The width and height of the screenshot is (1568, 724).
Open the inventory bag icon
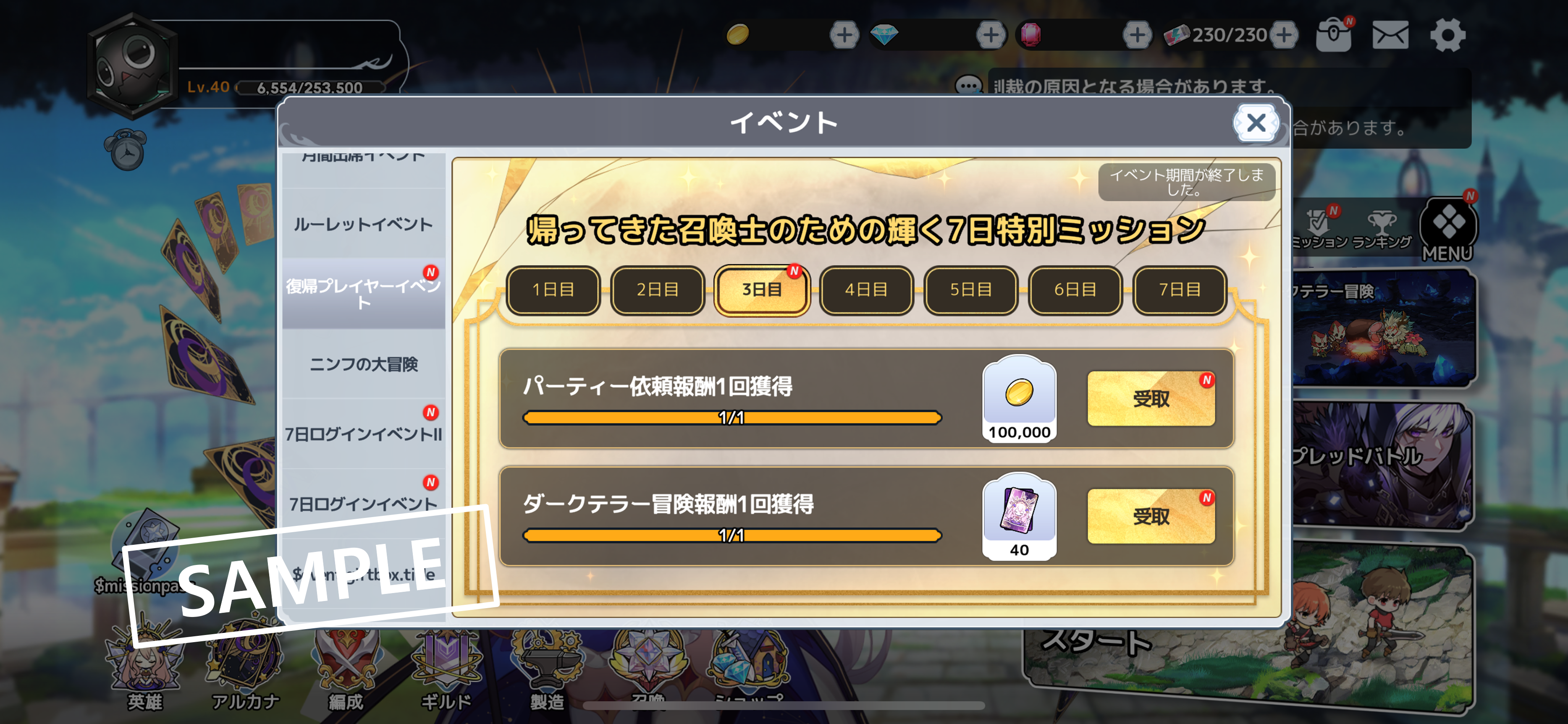[x=1333, y=35]
